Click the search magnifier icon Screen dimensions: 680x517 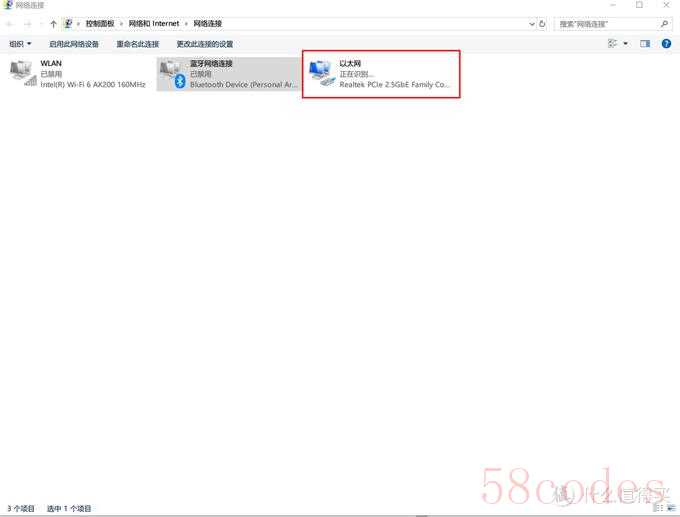point(664,24)
